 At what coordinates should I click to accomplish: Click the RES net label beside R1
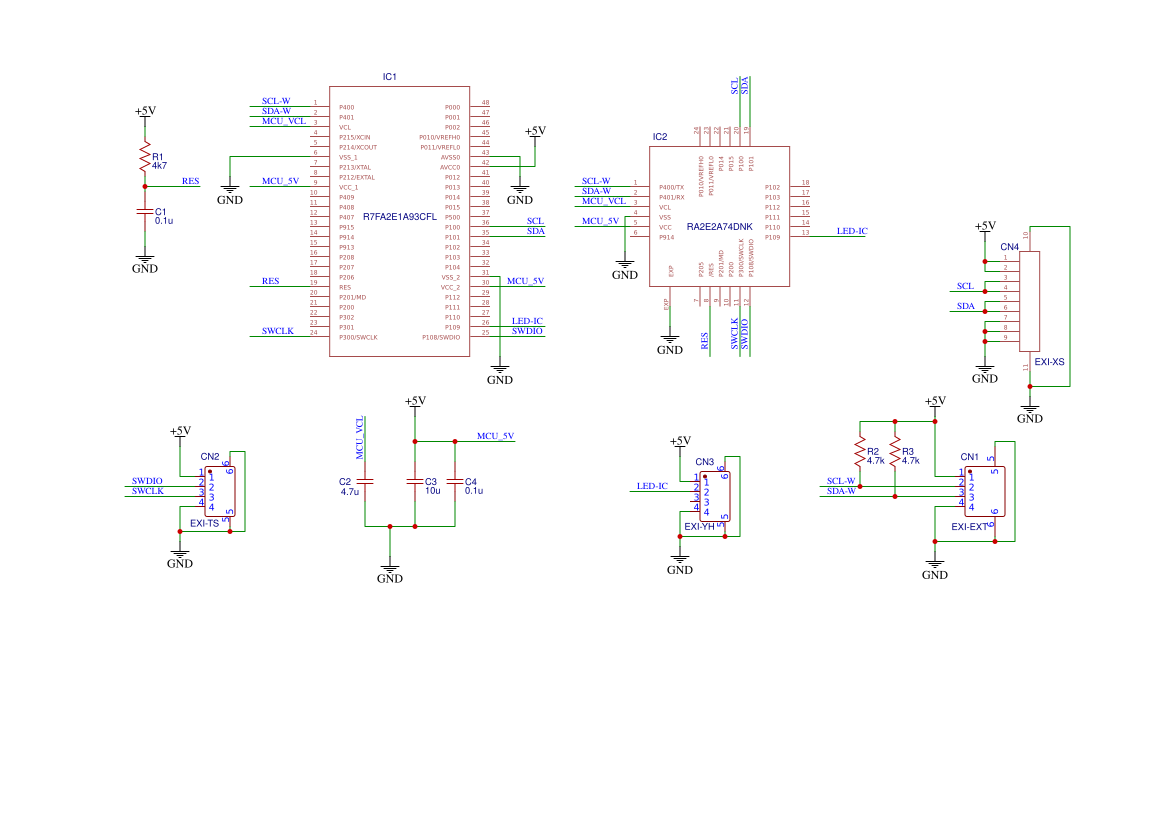click(x=191, y=181)
